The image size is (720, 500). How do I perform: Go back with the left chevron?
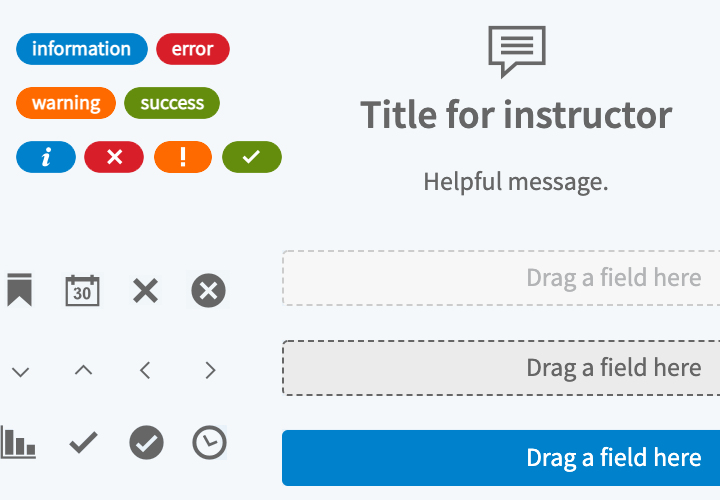pyautogui.click(x=145, y=370)
